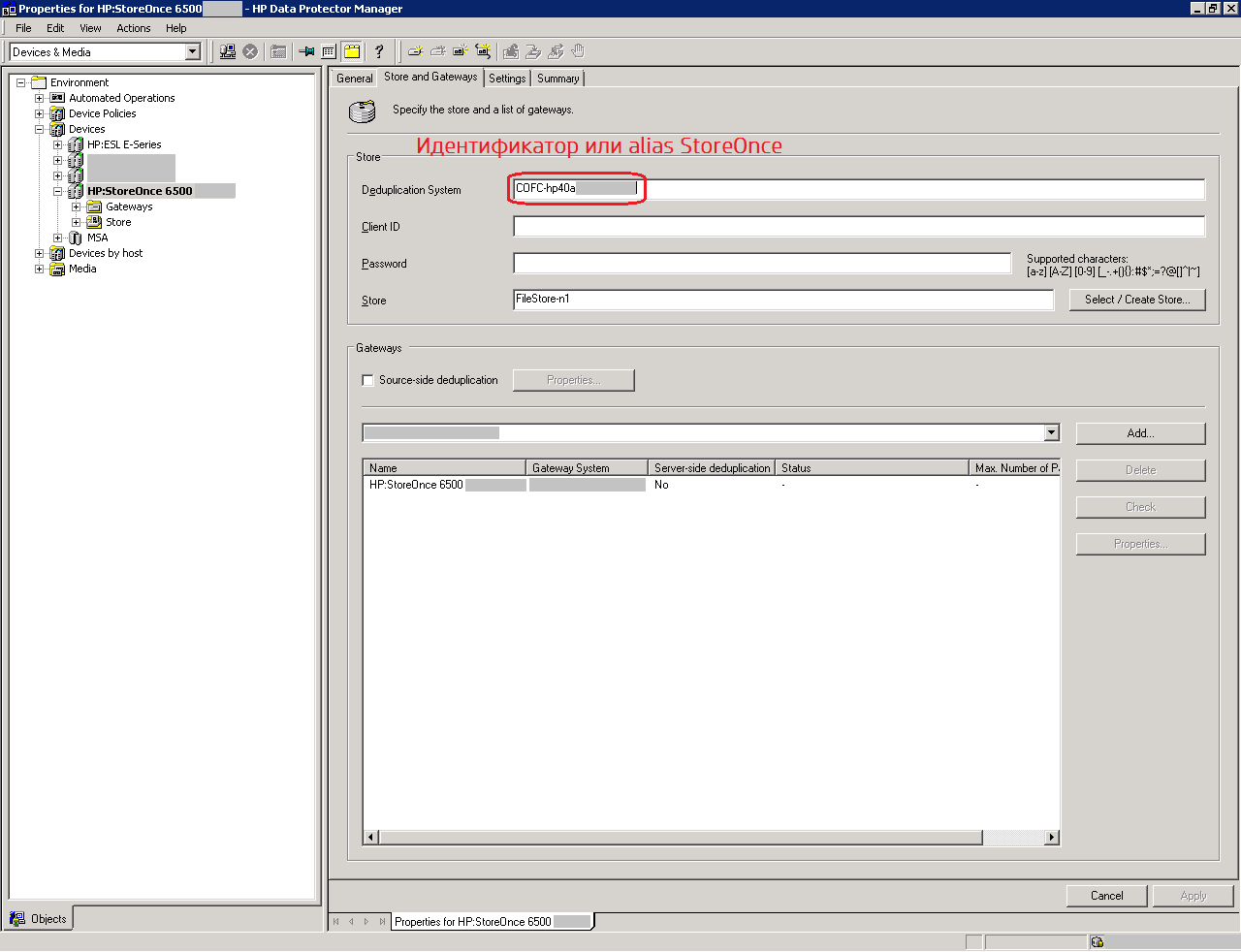This screenshot has height=952, width=1241.
Task: Click Select / Create Store button
Action: click(x=1137, y=300)
